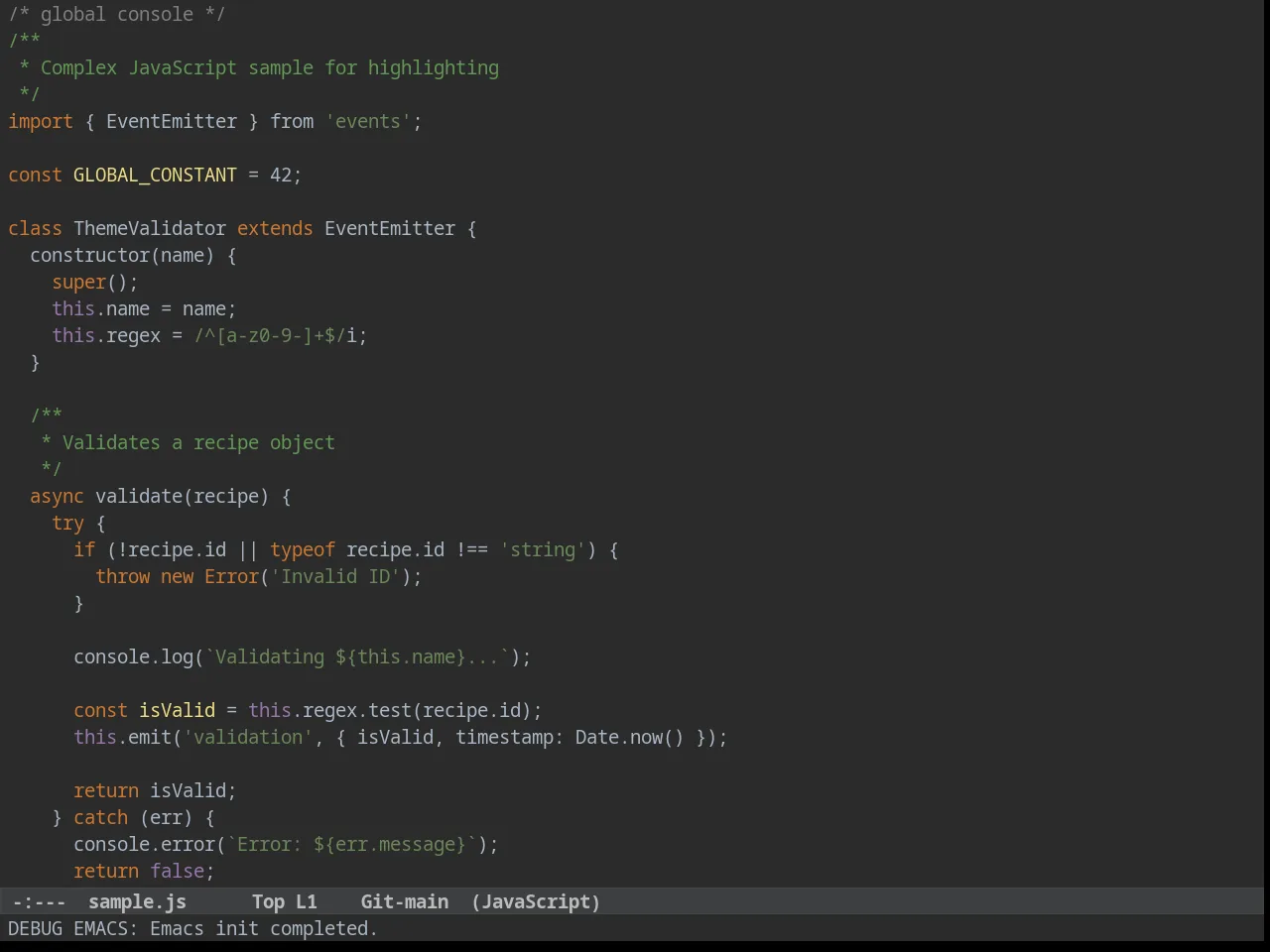Click the Top position indicator in mode line
1270x952 pixels.
(x=268, y=901)
